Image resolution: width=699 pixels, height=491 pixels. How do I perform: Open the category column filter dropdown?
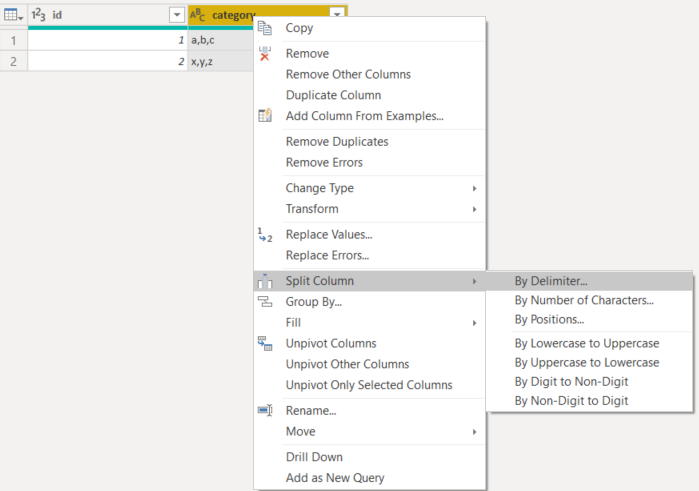pyautogui.click(x=337, y=13)
